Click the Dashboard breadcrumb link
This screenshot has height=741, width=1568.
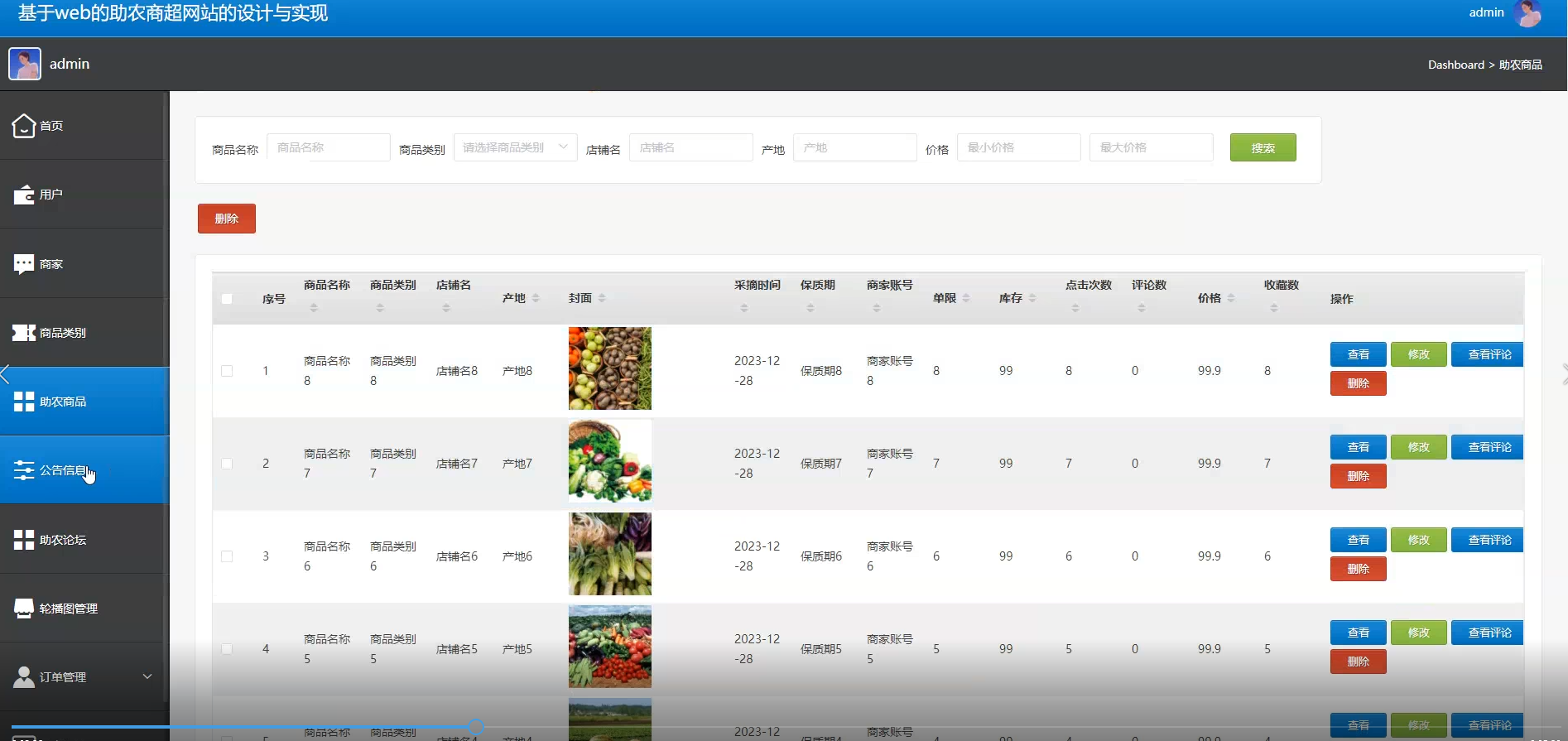1455,65
